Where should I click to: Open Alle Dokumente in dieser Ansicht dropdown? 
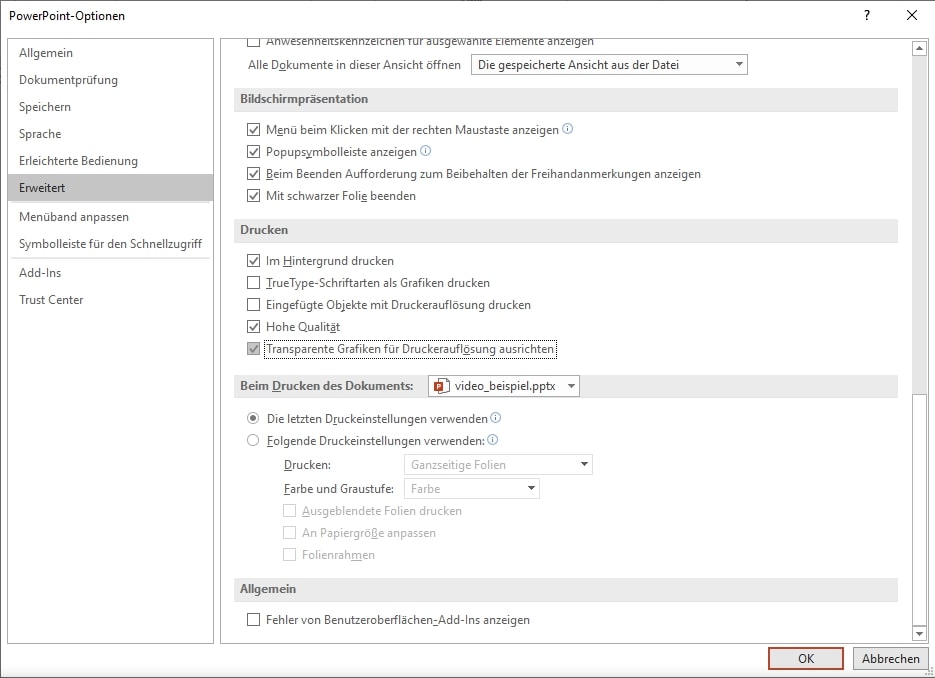[x=609, y=64]
